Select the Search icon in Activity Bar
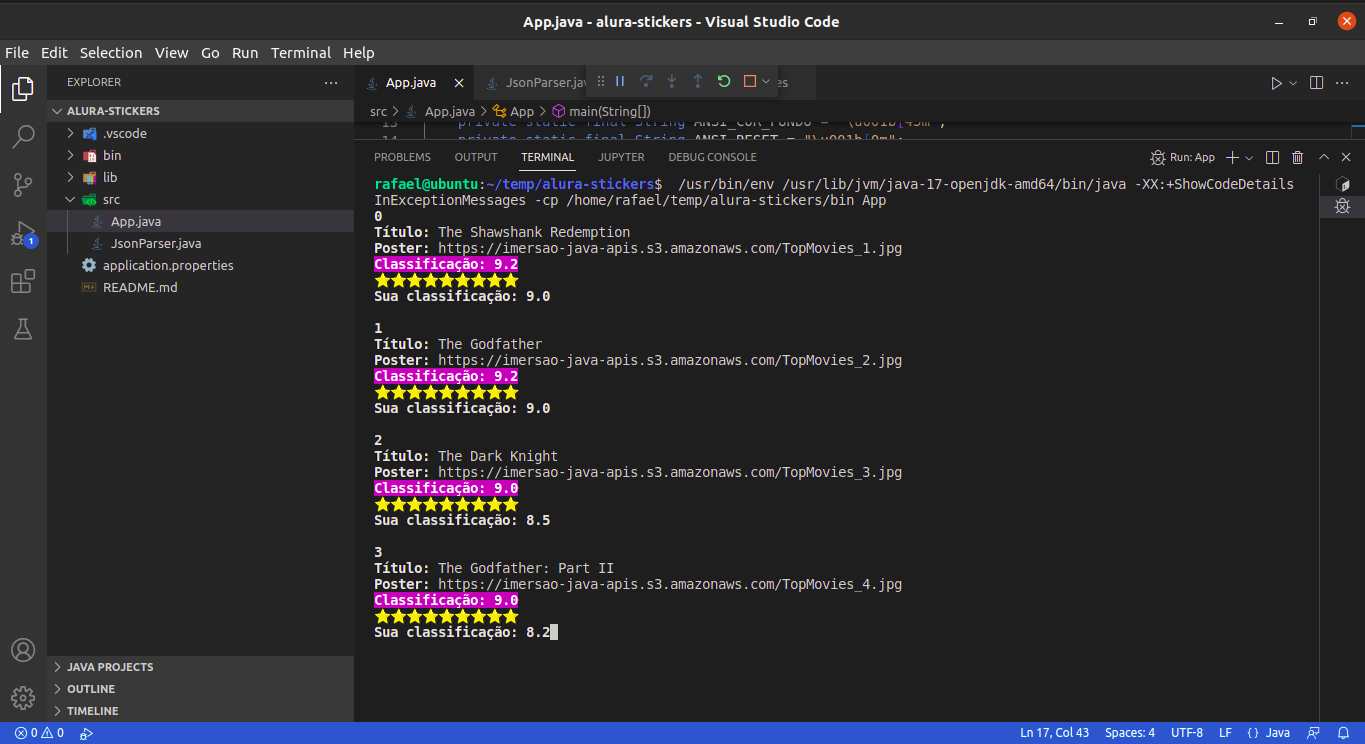This screenshot has width=1365, height=744. coord(23,136)
